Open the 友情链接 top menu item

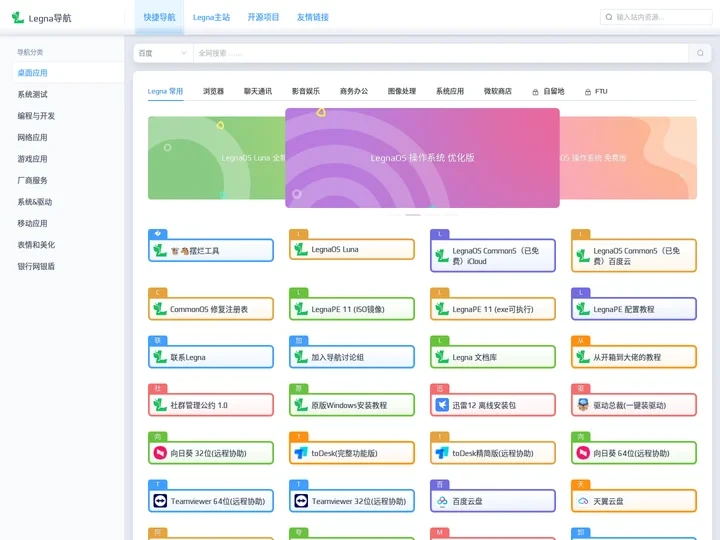tap(313, 17)
